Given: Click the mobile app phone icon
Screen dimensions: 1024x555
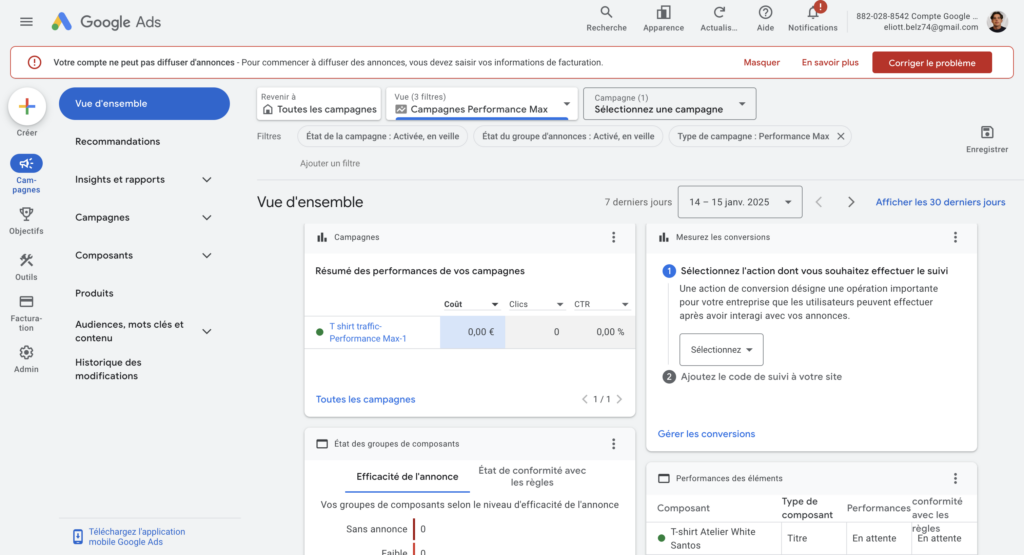Looking at the screenshot, I should pos(78,537).
